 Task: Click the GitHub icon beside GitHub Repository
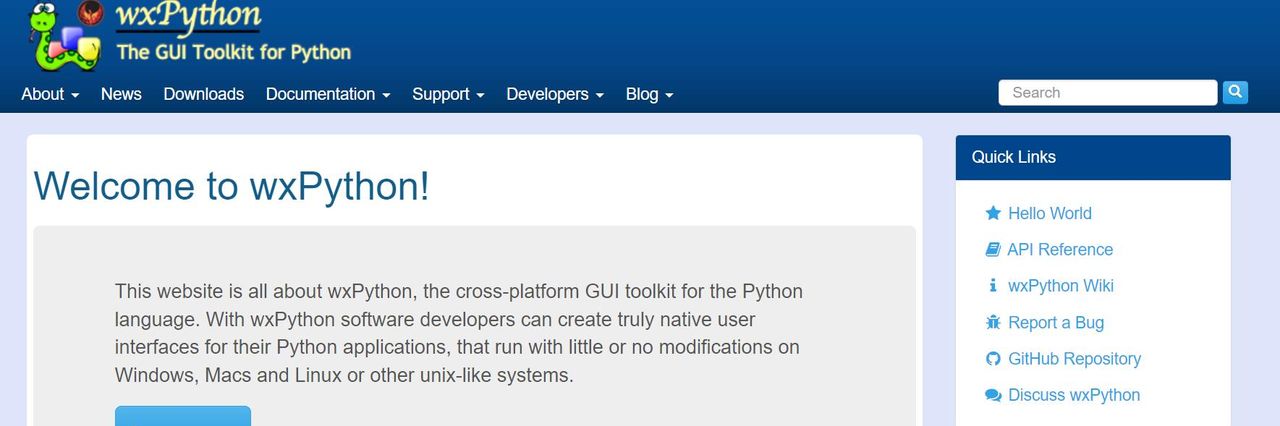pyautogui.click(x=993, y=358)
